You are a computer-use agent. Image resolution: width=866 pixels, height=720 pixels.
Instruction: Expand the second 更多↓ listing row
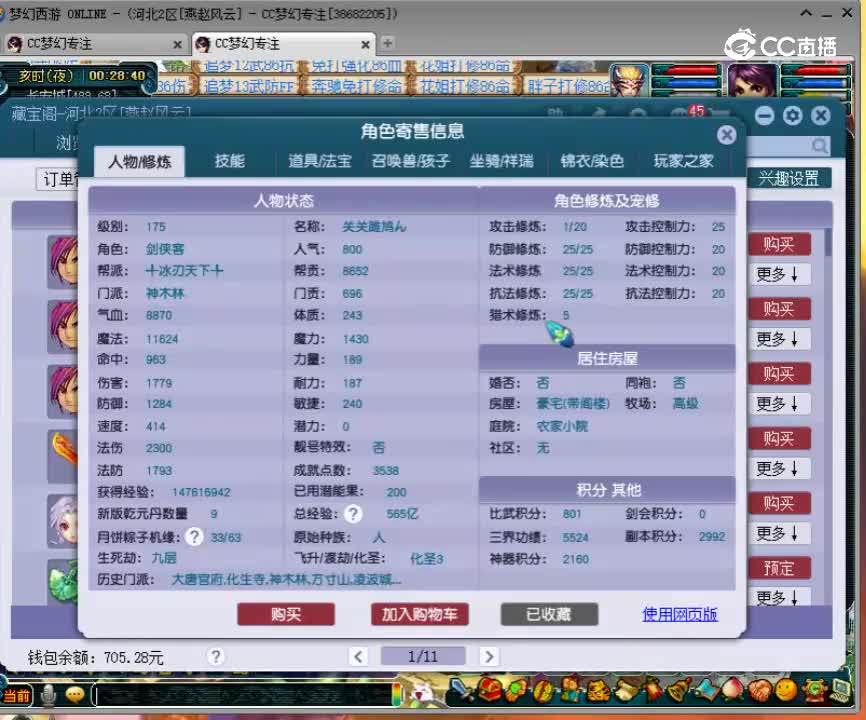click(778, 338)
